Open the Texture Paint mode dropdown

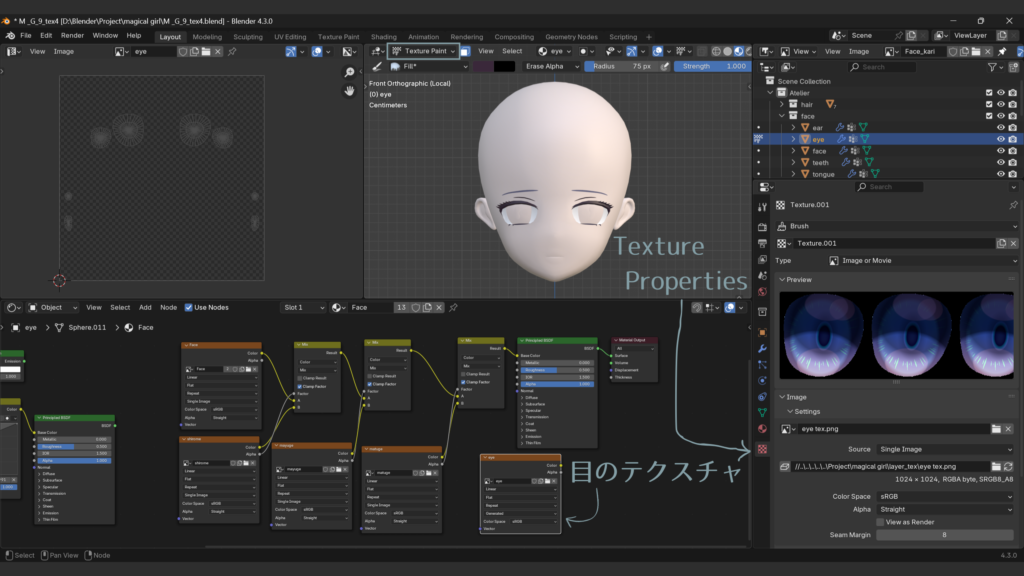[425, 51]
